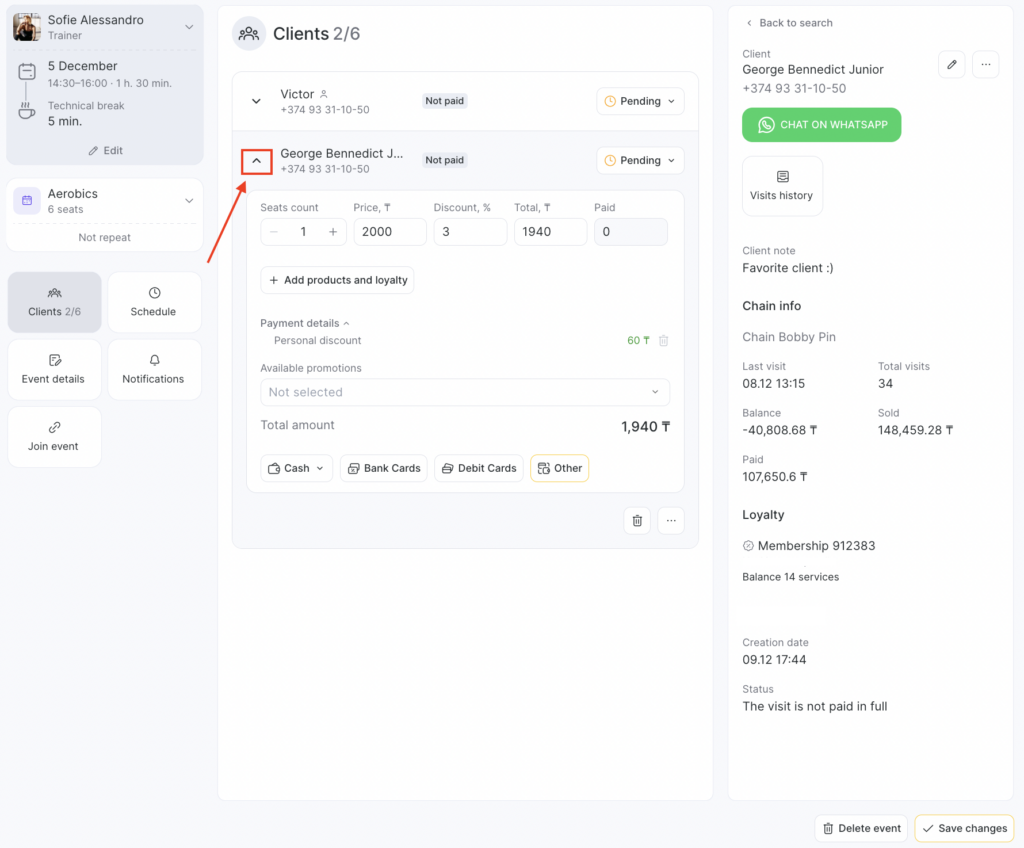Increase seats count with plus button
The height and width of the screenshot is (848, 1024).
click(x=333, y=232)
